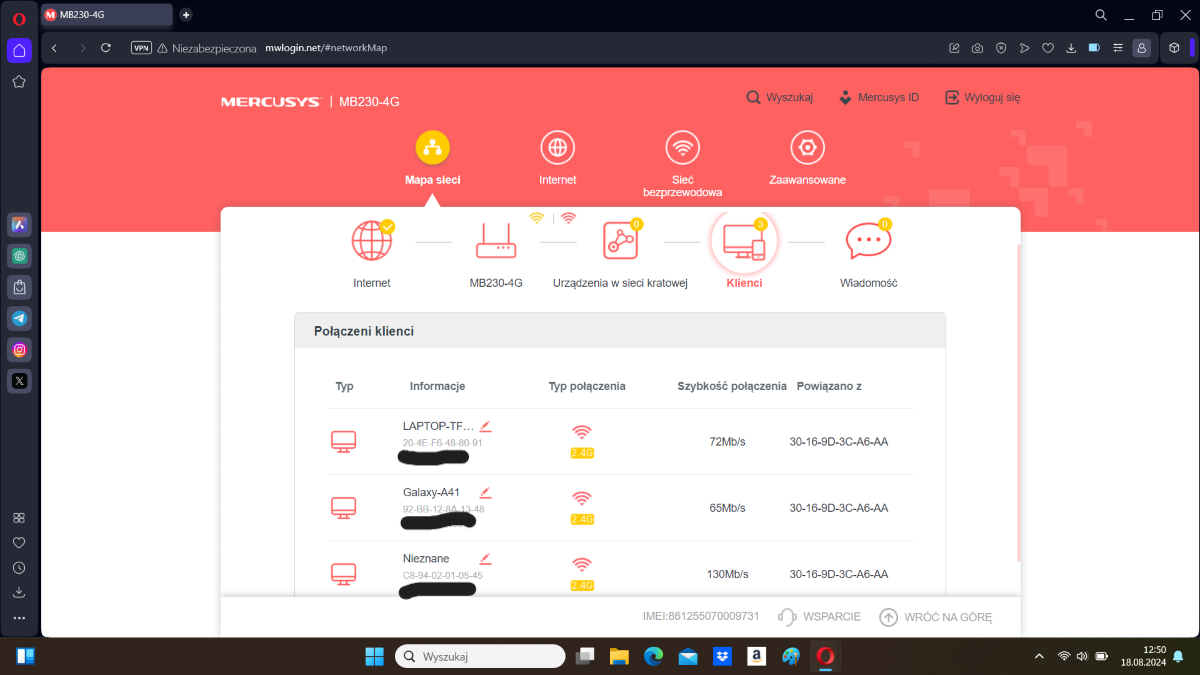Click the Windows taskbar Wyszukaj search box

[480, 656]
